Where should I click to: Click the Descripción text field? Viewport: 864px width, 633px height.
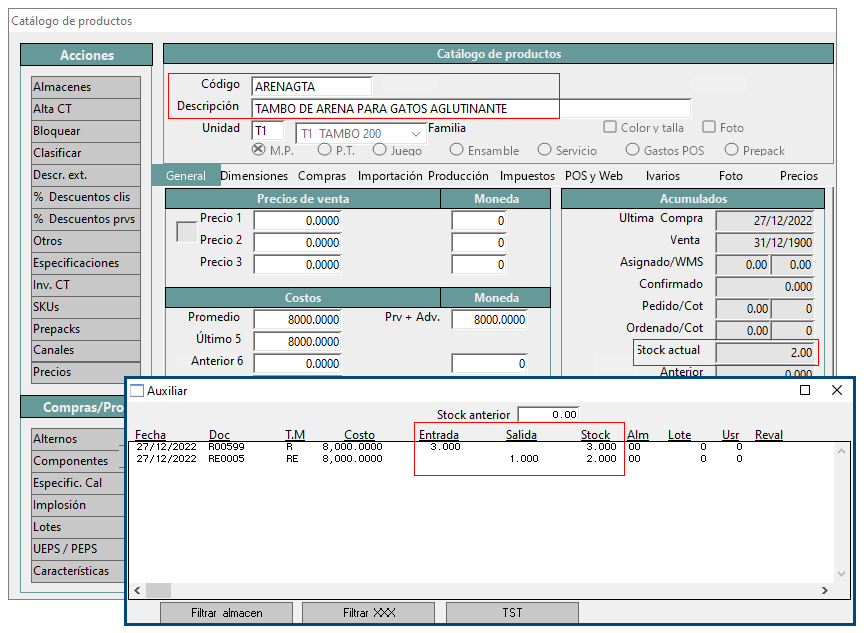(x=471, y=109)
